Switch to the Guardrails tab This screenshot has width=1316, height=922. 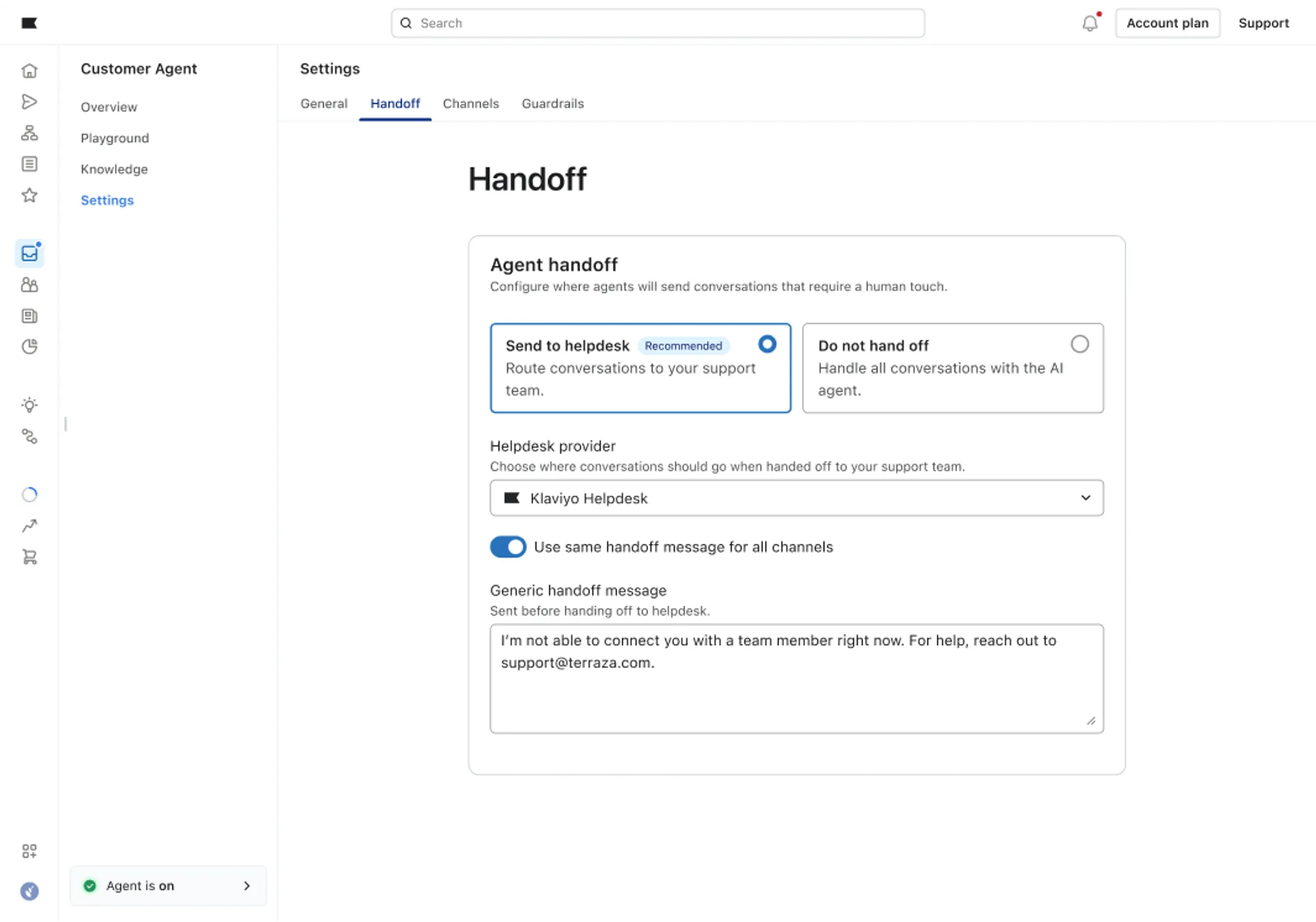(553, 104)
